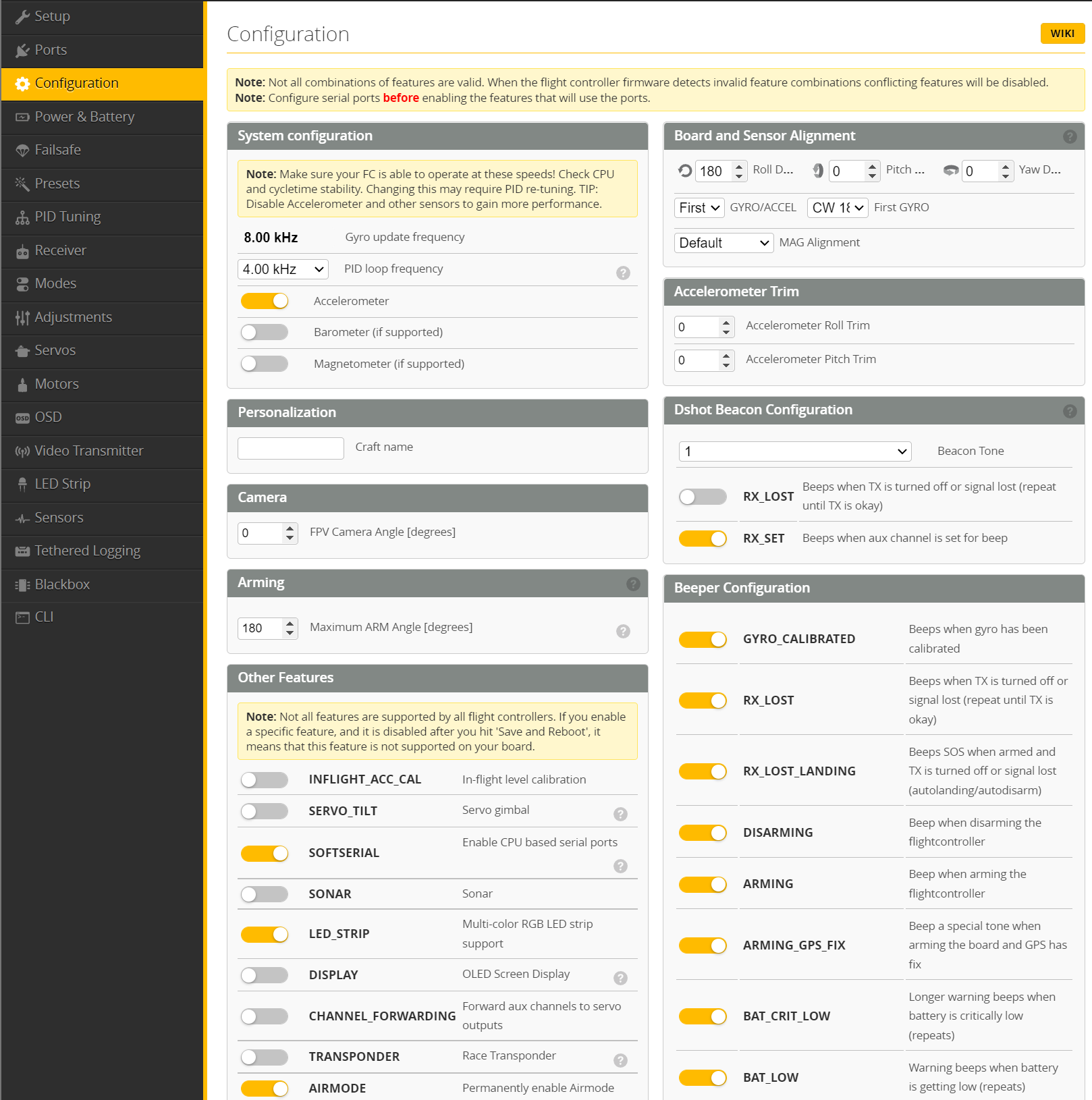This screenshot has height=1100, width=1092.
Task: Click help icon next to PID loop frequency
Action: [623, 273]
